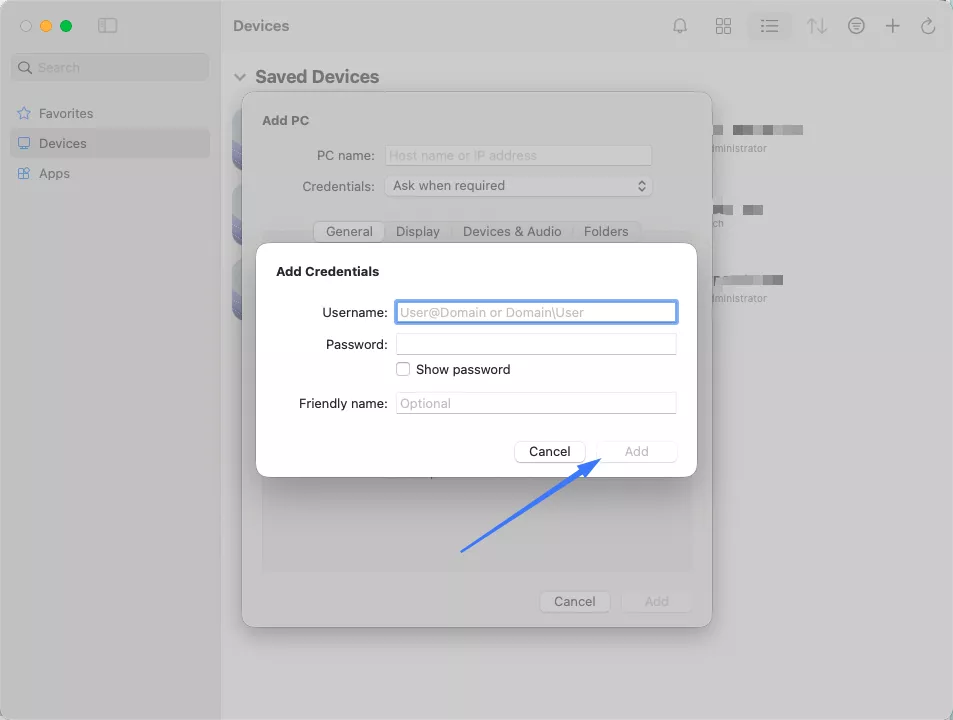
Task: Switch to the Devices & Audio tab
Action: pos(512,231)
